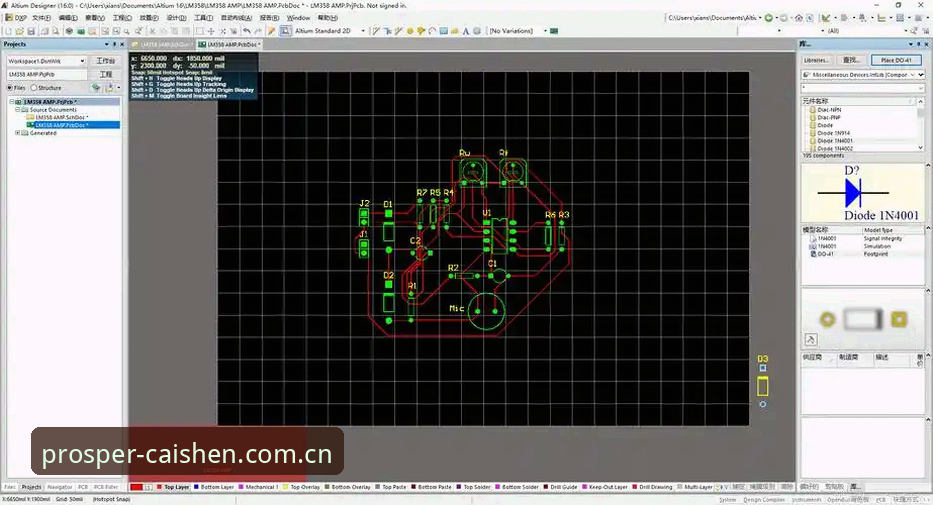
Task: Click the Cut scissors icon
Action: pyautogui.click(x=152, y=30)
